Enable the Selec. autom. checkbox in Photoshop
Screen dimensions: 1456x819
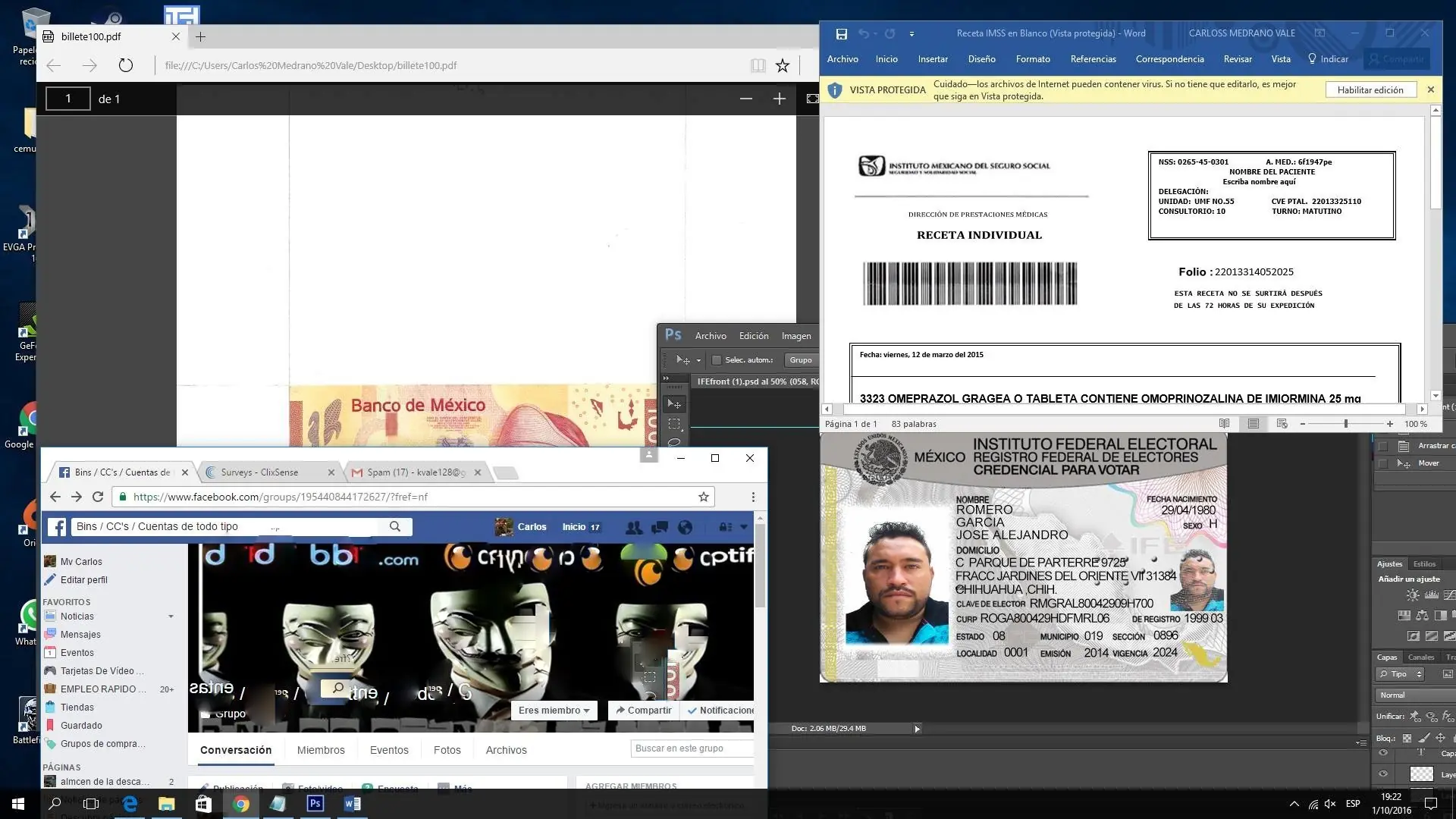(717, 360)
